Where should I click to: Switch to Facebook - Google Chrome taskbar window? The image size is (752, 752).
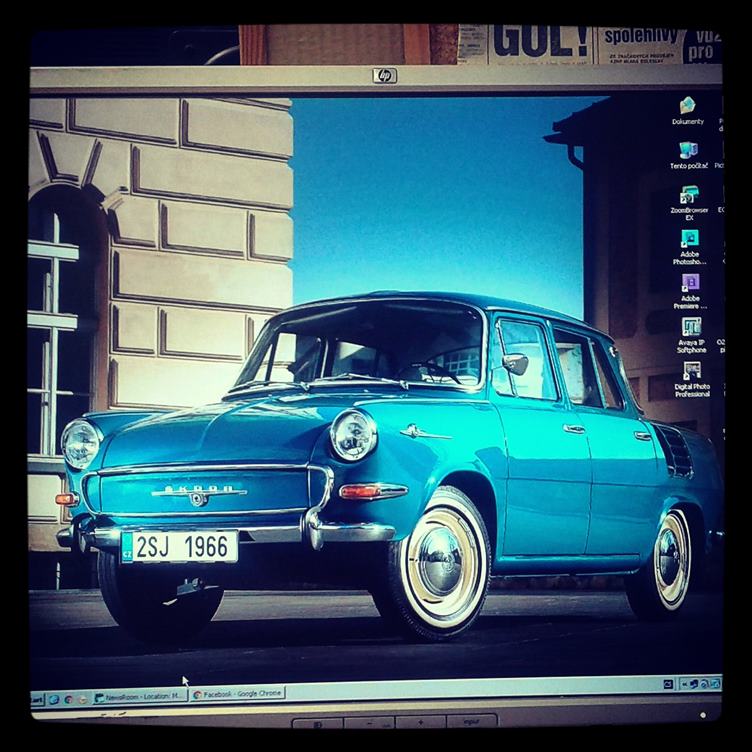[x=238, y=693]
